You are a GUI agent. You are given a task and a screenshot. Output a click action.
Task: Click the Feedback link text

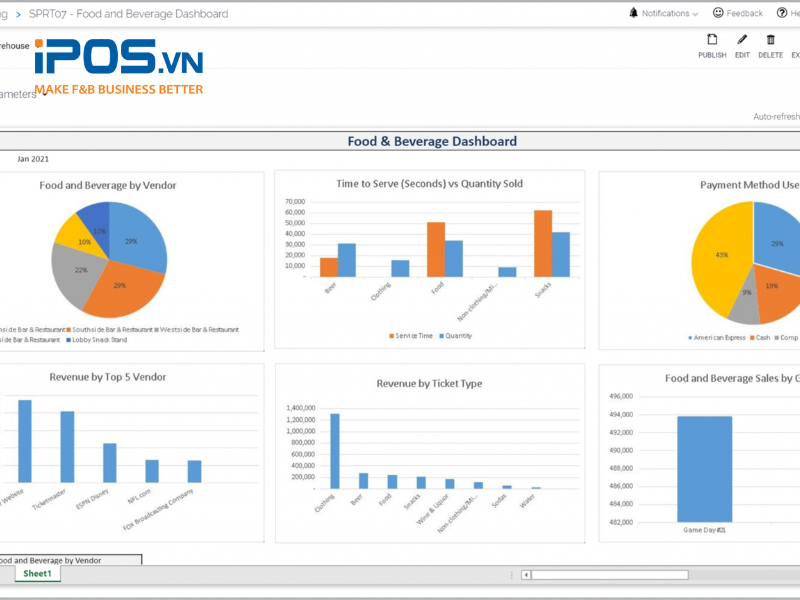click(744, 14)
